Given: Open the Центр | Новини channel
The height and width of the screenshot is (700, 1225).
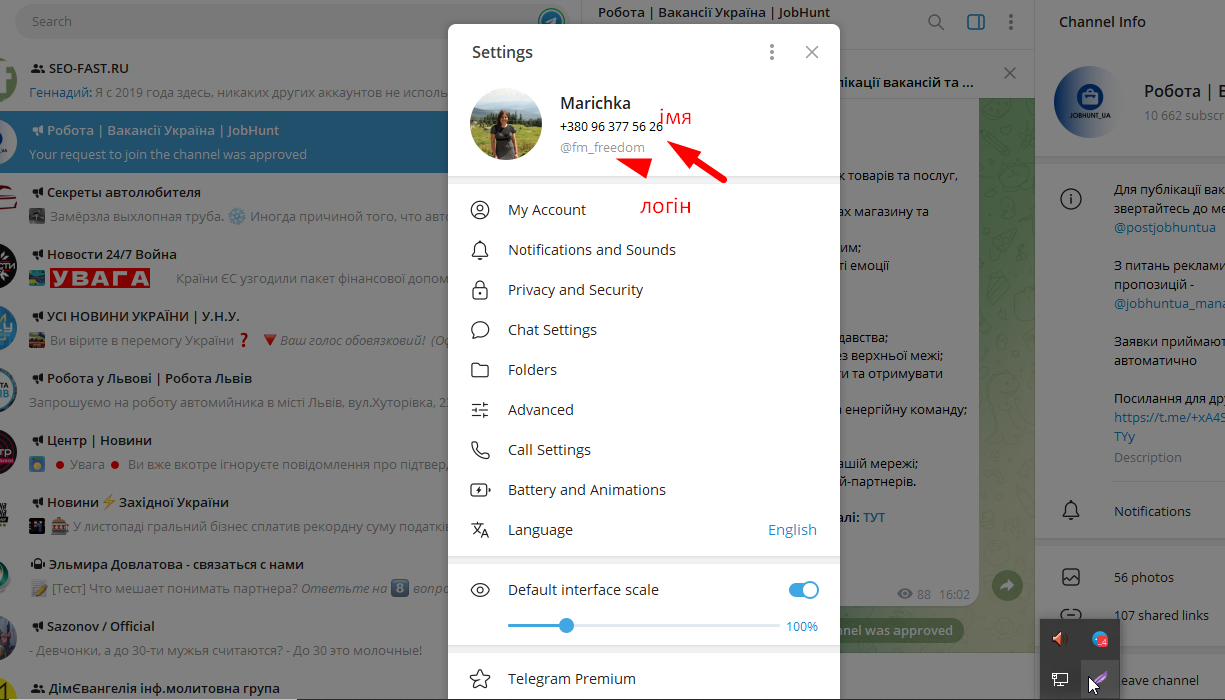Looking at the screenshot, I should click(x=224, y=453).
